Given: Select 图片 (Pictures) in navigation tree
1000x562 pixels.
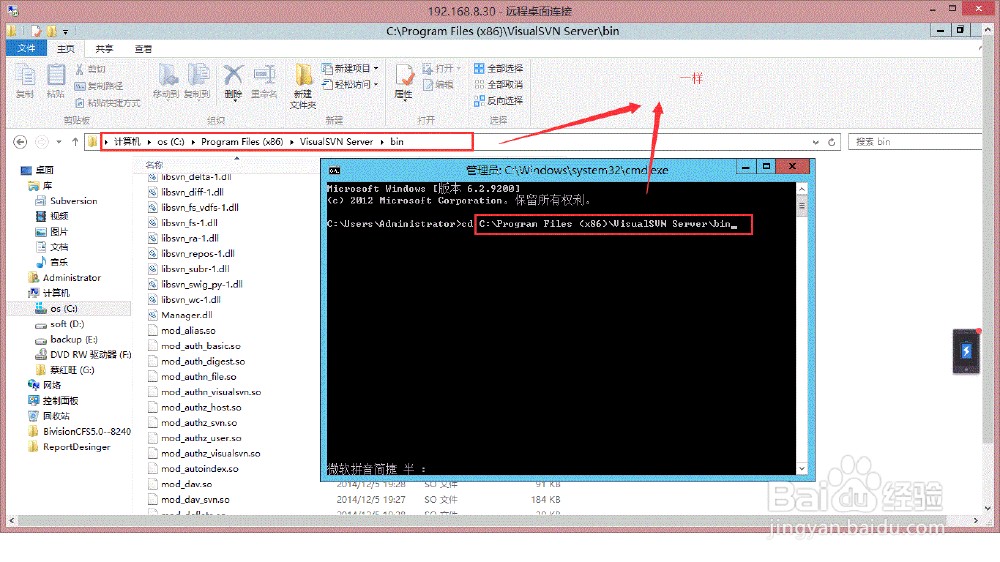Looking at the screenshot, I should click(x=52, y=232).
